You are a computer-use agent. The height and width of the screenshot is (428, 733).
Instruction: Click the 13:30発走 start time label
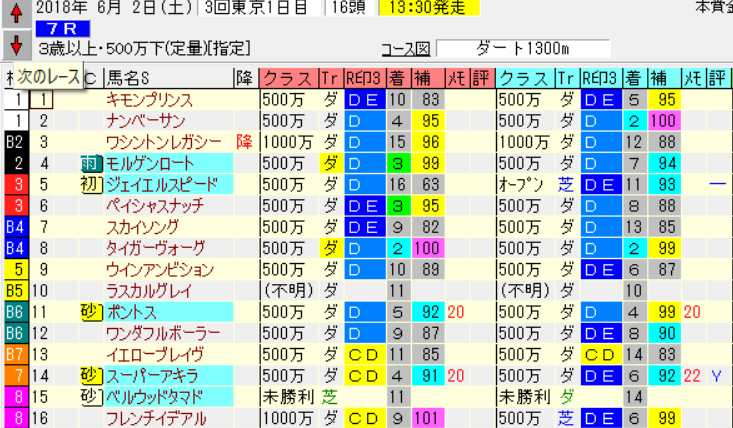429,7
